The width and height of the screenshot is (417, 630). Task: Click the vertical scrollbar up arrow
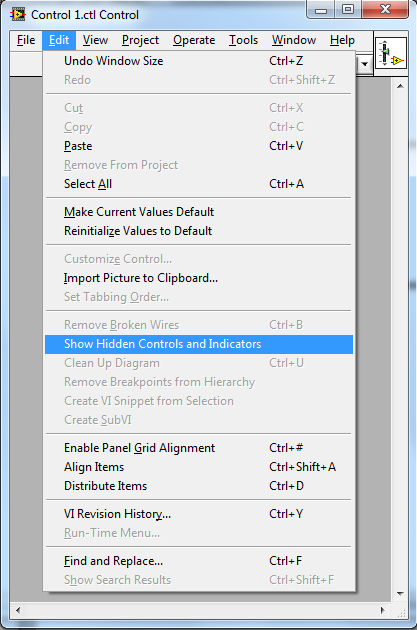[400, 86]
